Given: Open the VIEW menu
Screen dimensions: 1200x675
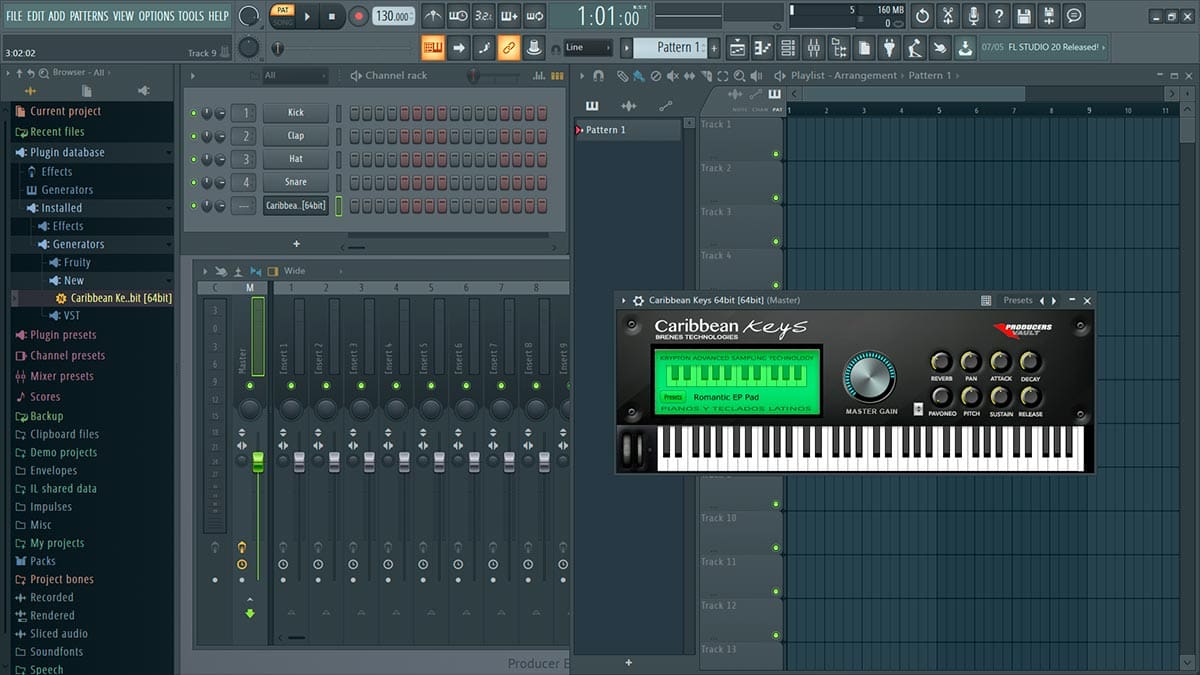Looking at the screenshot, I should pyautogui.click(x=124, y=16).
